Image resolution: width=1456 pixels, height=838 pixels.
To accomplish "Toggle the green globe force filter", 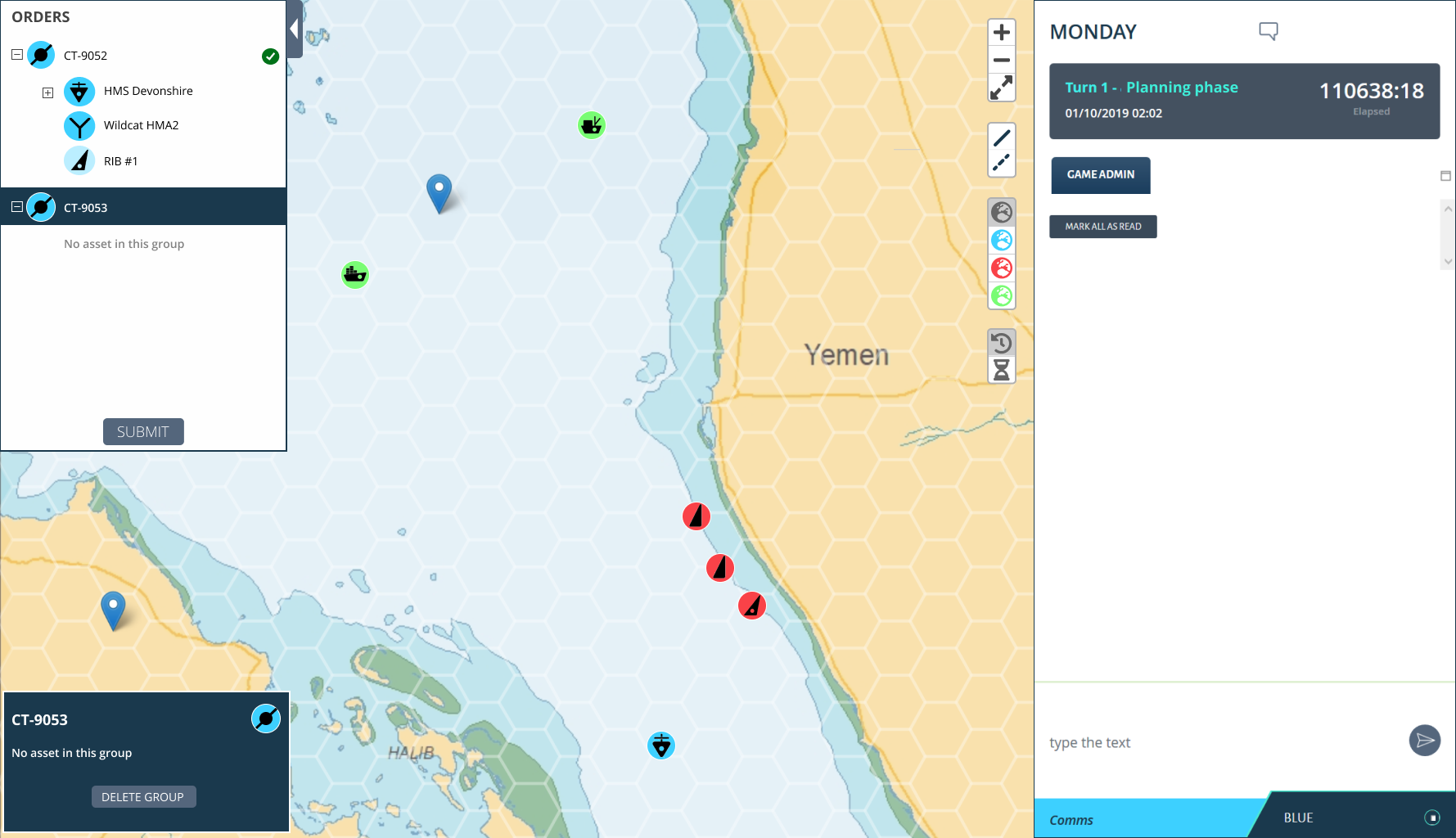I will (x=1002, y=295).
